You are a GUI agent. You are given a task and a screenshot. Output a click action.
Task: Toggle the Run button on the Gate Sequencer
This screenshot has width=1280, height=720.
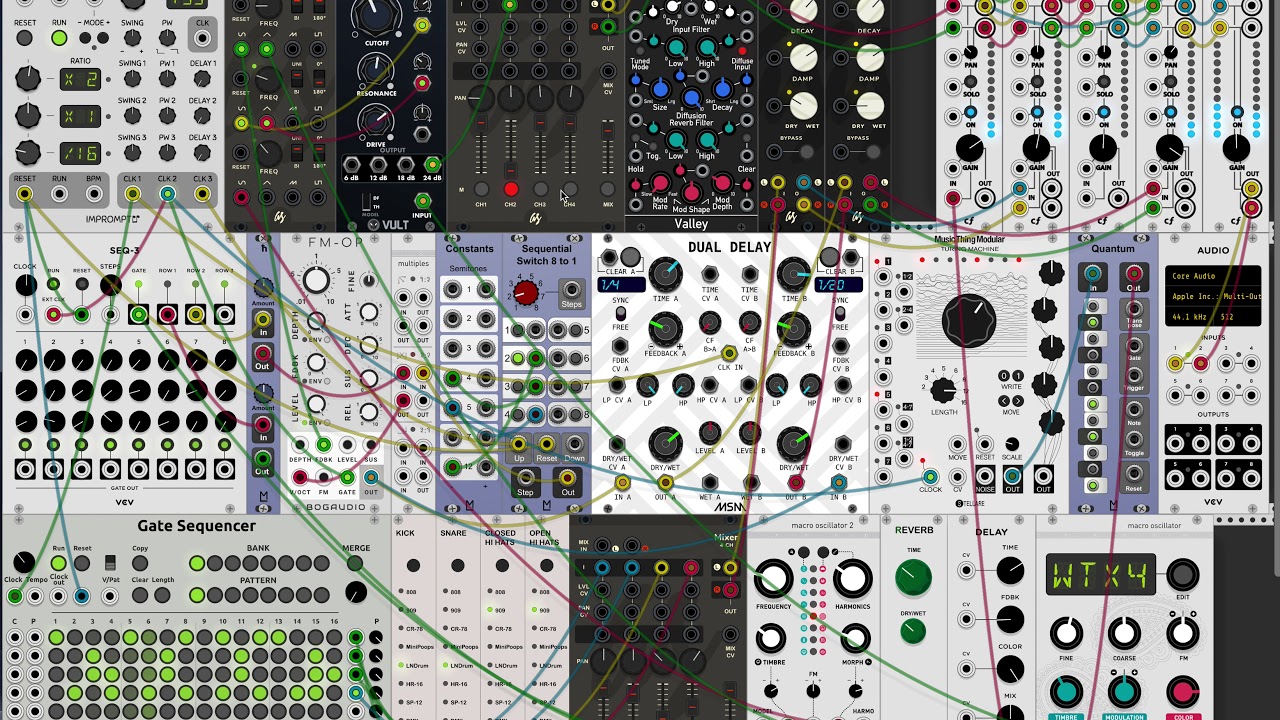(x=59, y=564)
